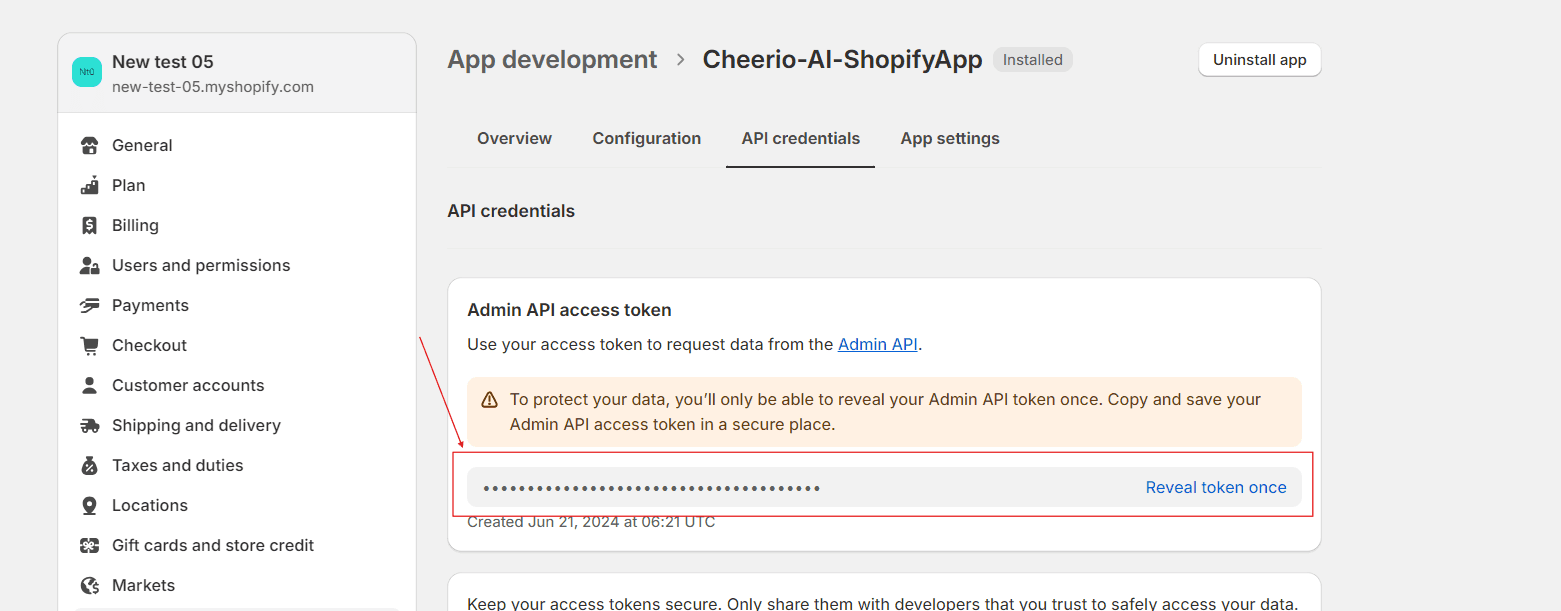
Task: Click the New test 05 store avatar
Action: point(87,72)
